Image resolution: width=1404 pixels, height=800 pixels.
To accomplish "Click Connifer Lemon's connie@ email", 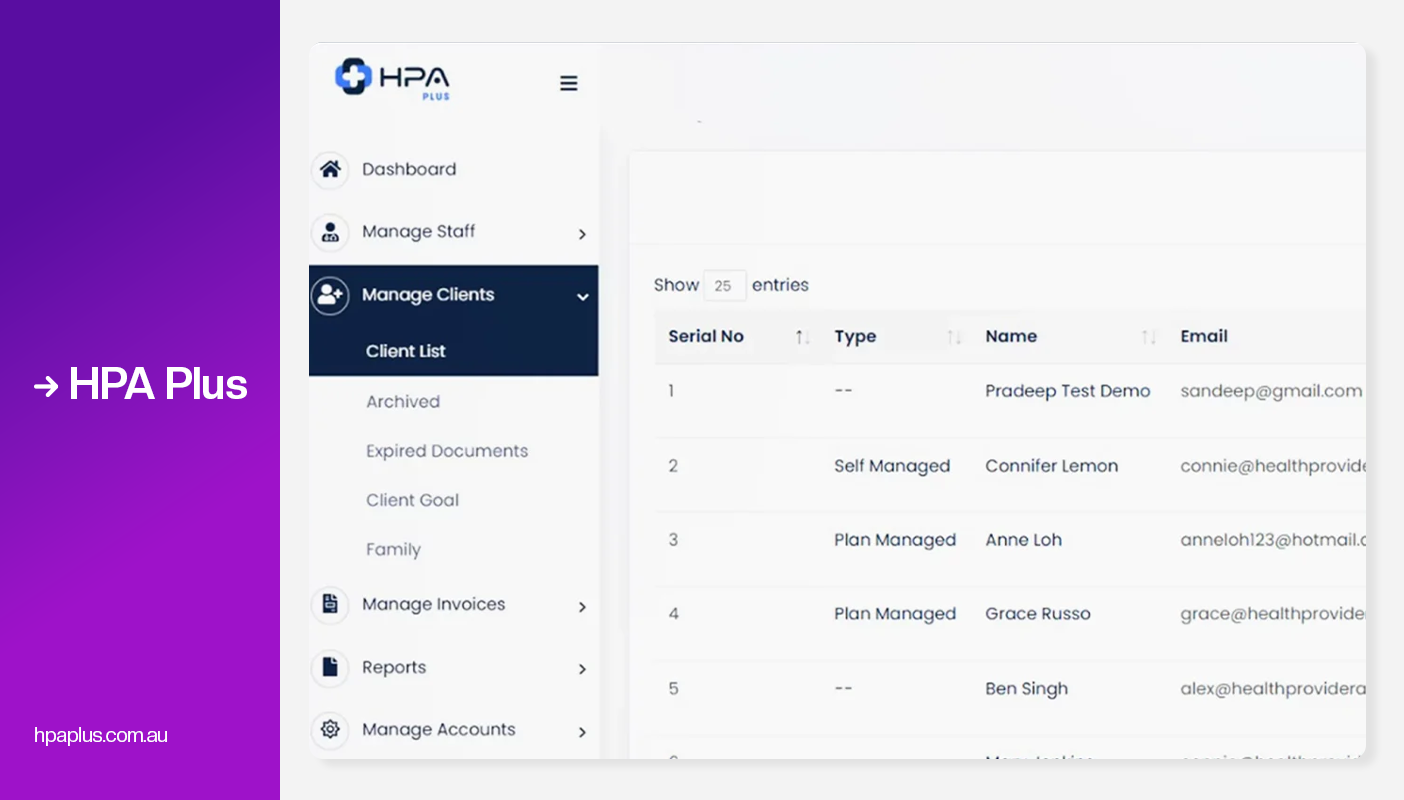I will click(1273, 466).
